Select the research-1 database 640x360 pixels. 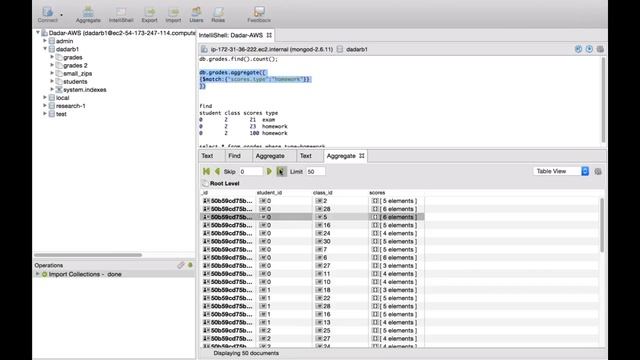[x=70, y=106]
